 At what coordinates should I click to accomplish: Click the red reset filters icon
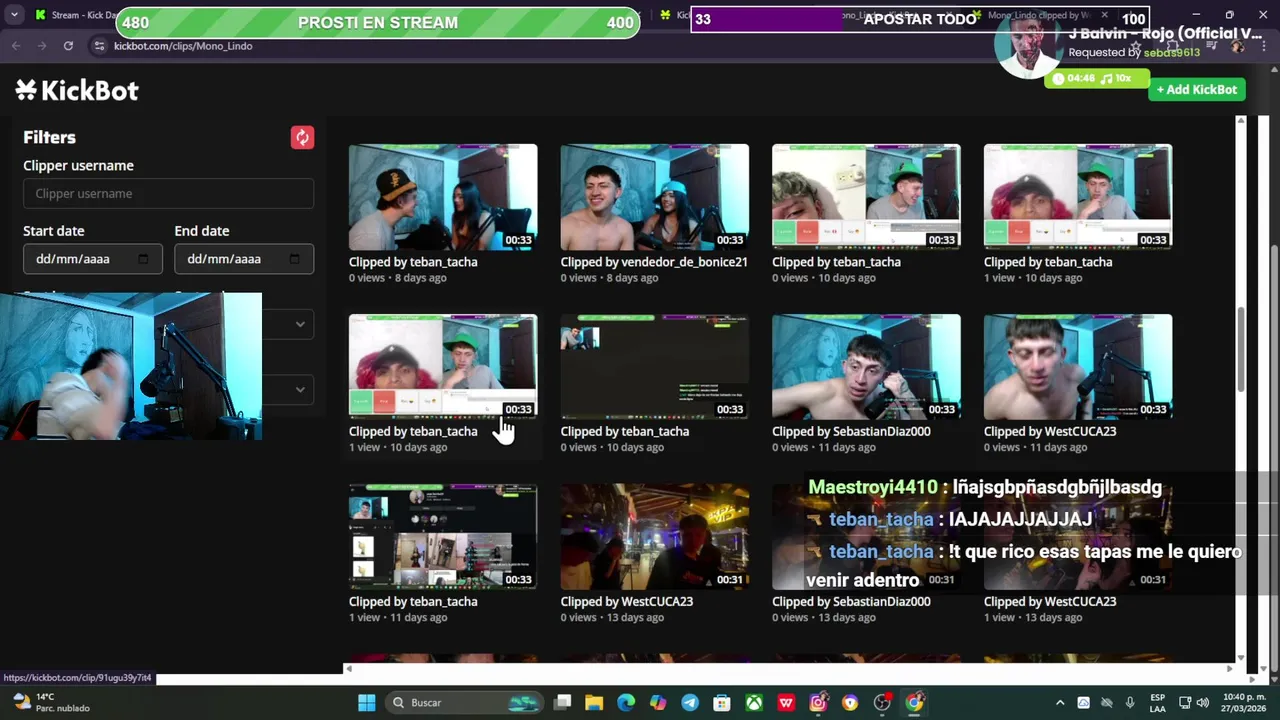click(x=302, y=137)
